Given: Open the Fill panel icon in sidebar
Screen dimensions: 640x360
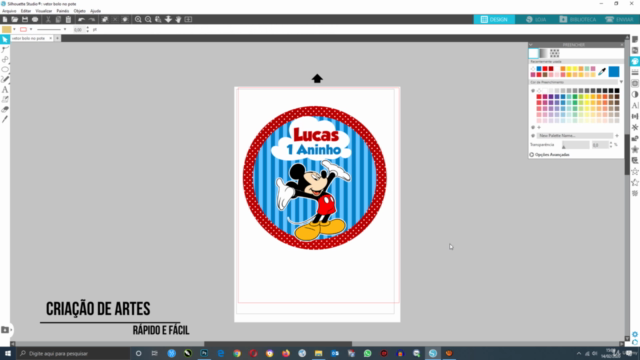Looking at the screenshot, I should [635, 61].
